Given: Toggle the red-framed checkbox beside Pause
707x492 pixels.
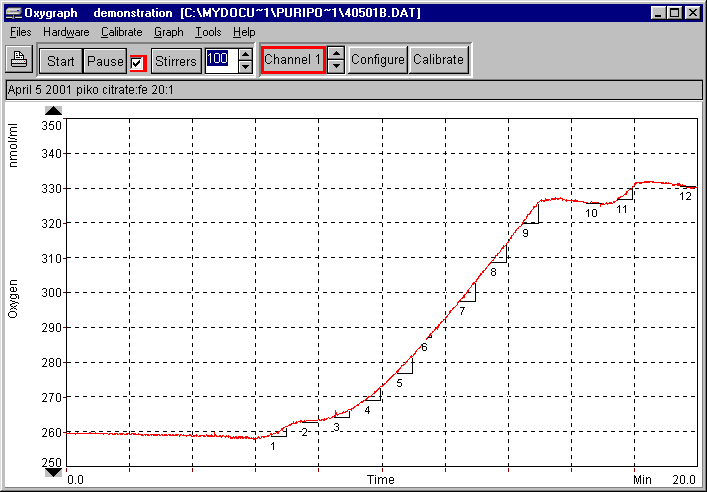Looking at the screenshot, I should pyautogui.click(x=138, y=63).
